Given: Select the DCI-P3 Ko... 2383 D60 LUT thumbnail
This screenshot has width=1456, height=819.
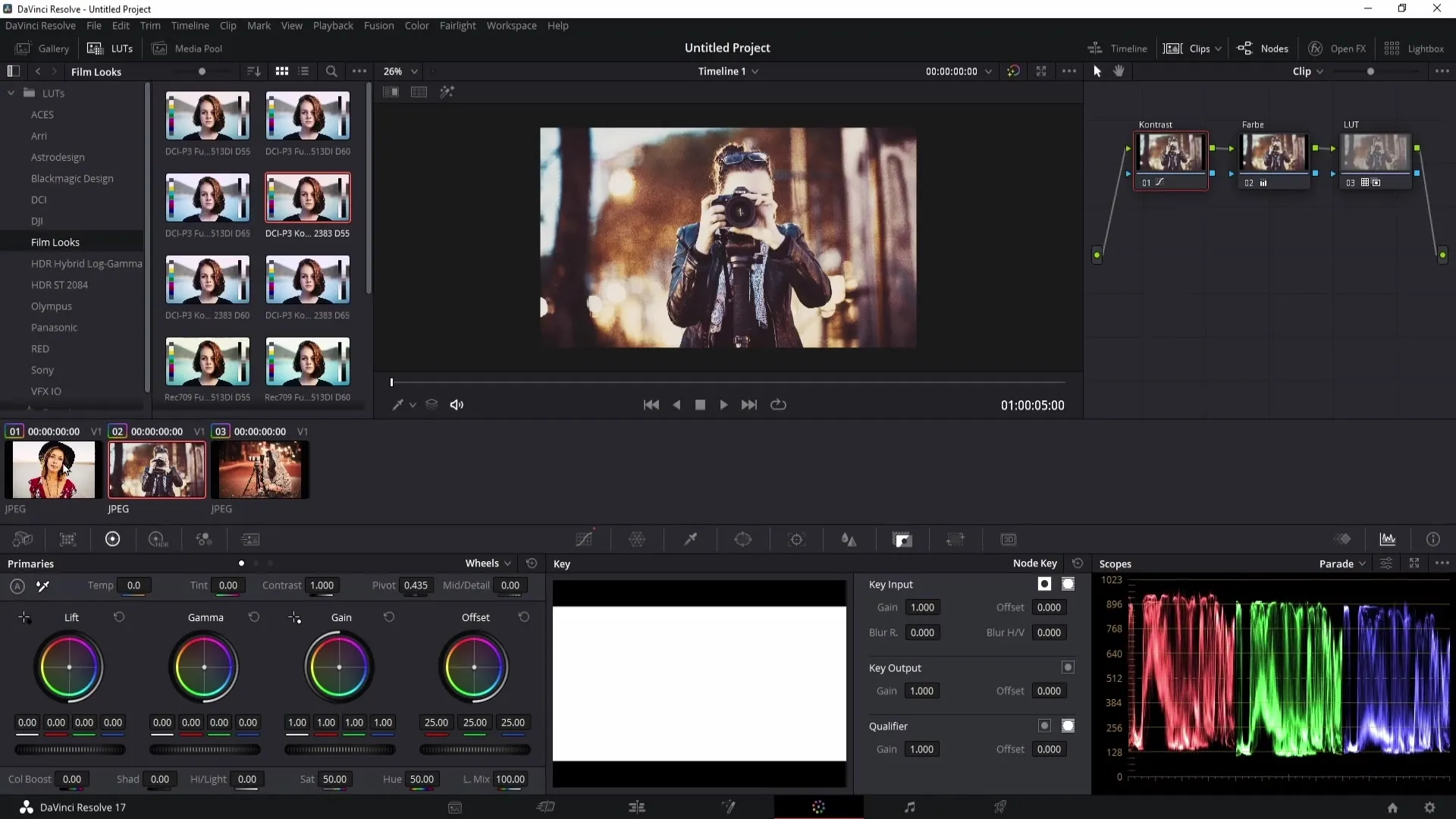Looking at the screenshot, I should (x=208, y=280).
